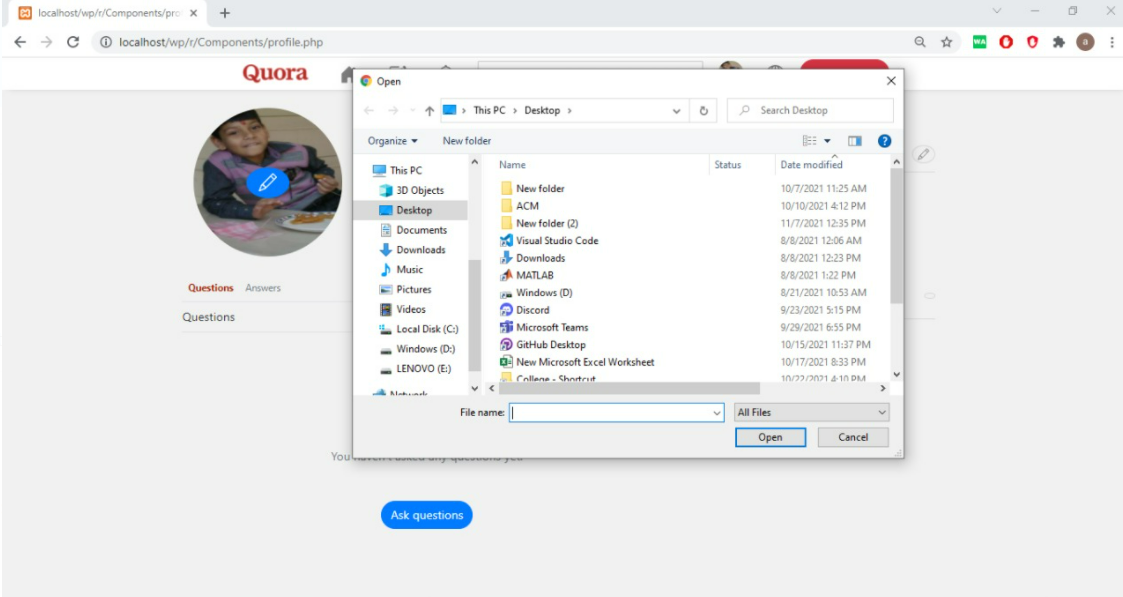The width and height of the screenshot is (1123, 597).
Task: Select LENOVO (E:) in navigation pane
Action: (415, 369)
